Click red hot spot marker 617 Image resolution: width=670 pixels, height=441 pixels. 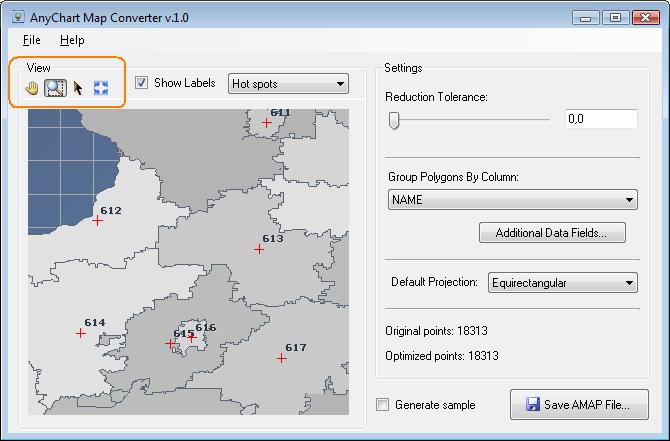[282, 358]
